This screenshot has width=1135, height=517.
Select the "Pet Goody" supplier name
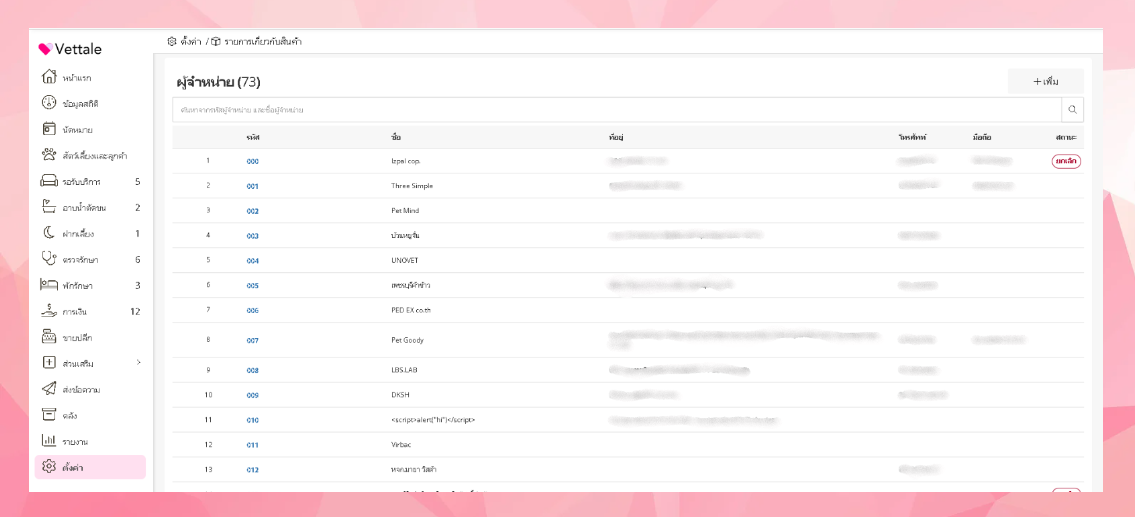tap(407, 340)
